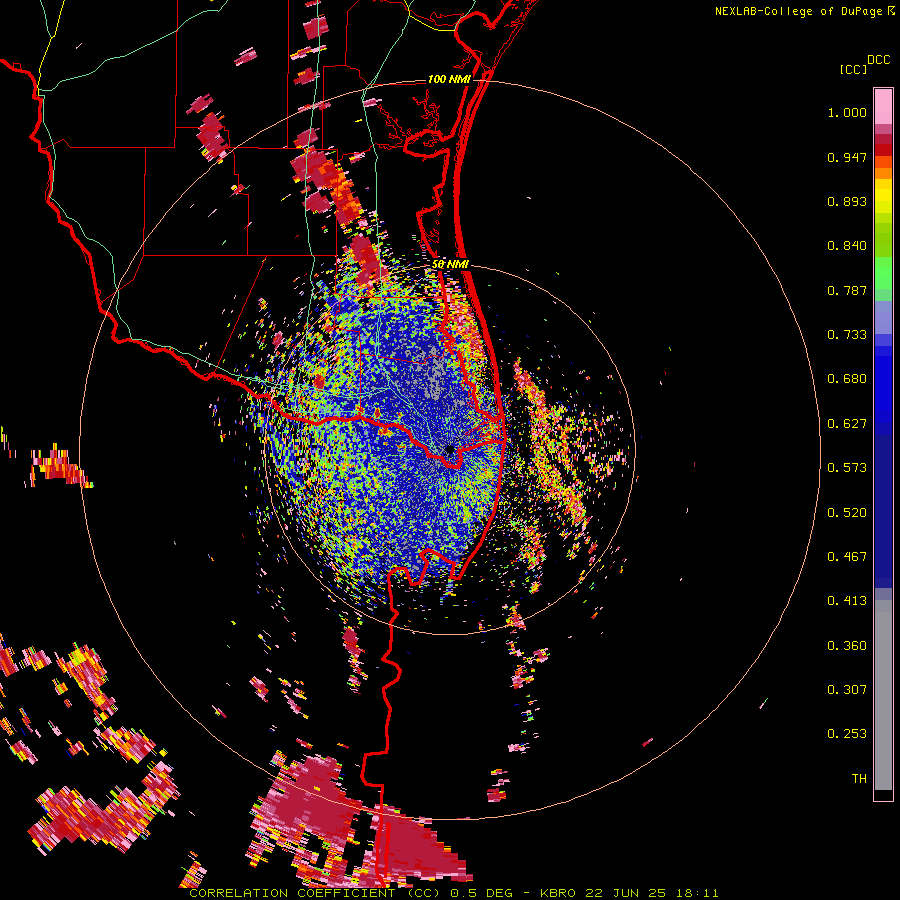Click the TH threshold label
The image size is (900, 900).
[x=859, y=779]
